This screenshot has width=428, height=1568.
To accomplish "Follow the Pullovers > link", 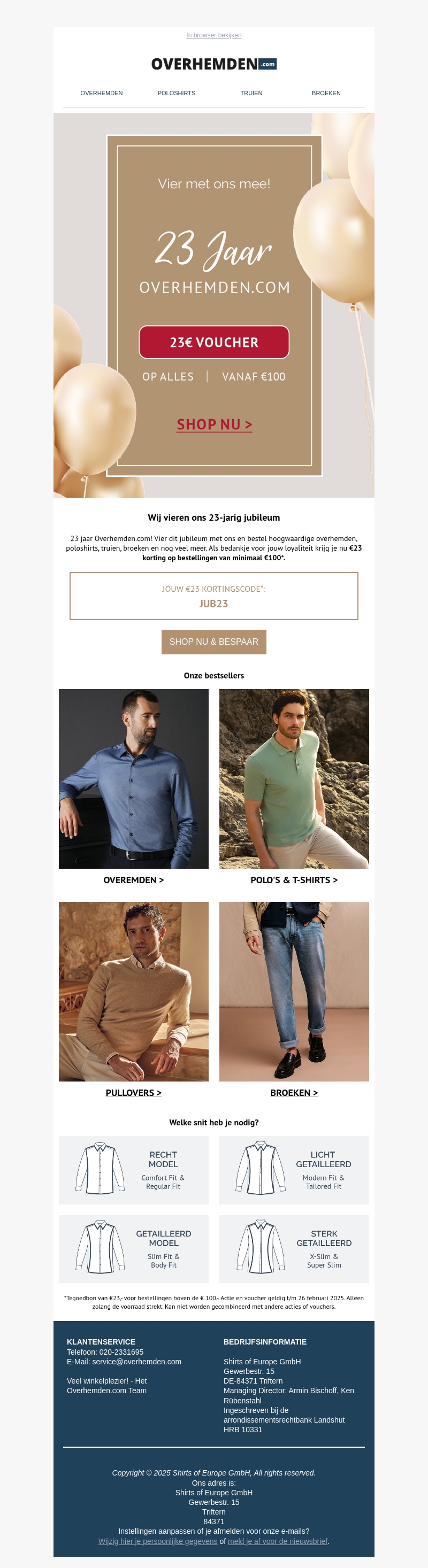I will tap(133, 1093).
